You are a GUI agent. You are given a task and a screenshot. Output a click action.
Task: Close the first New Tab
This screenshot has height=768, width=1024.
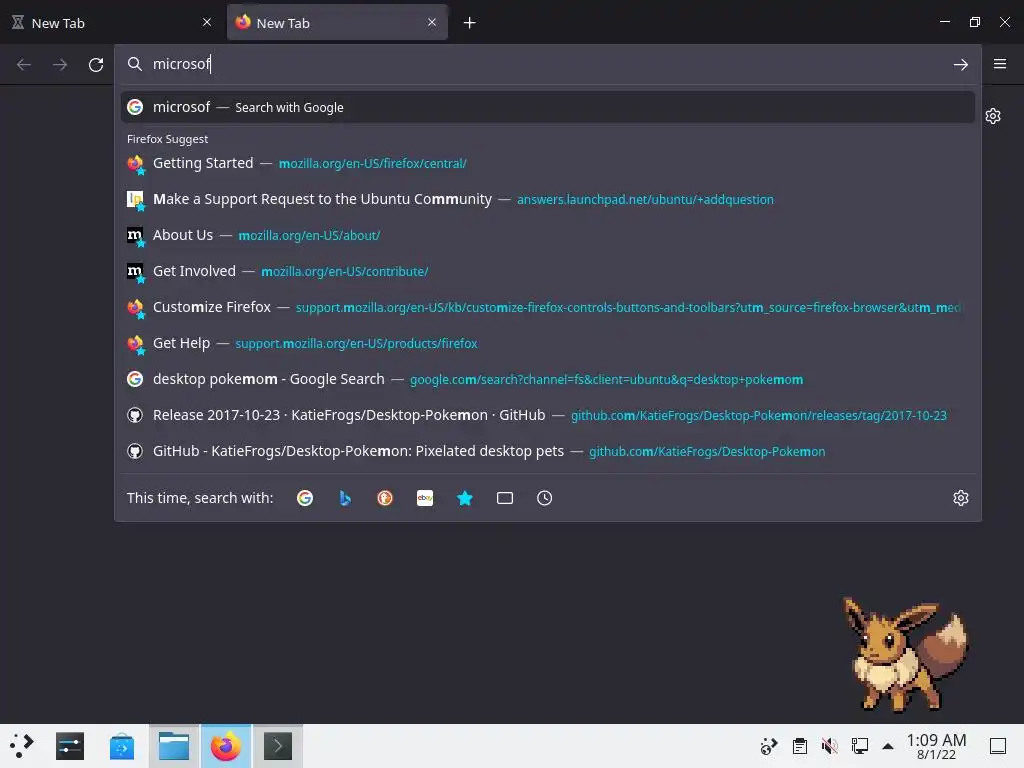click(x=207, y=22)
